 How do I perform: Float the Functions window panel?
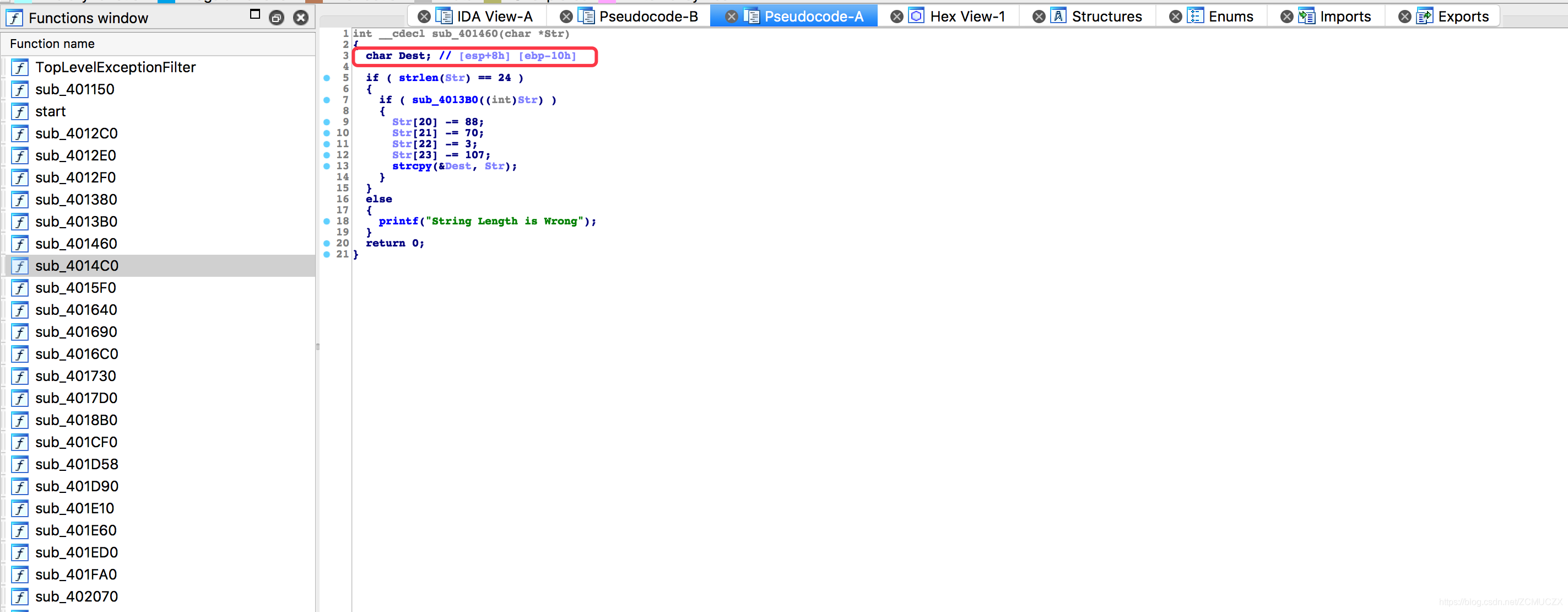click(x=277, y=18)
